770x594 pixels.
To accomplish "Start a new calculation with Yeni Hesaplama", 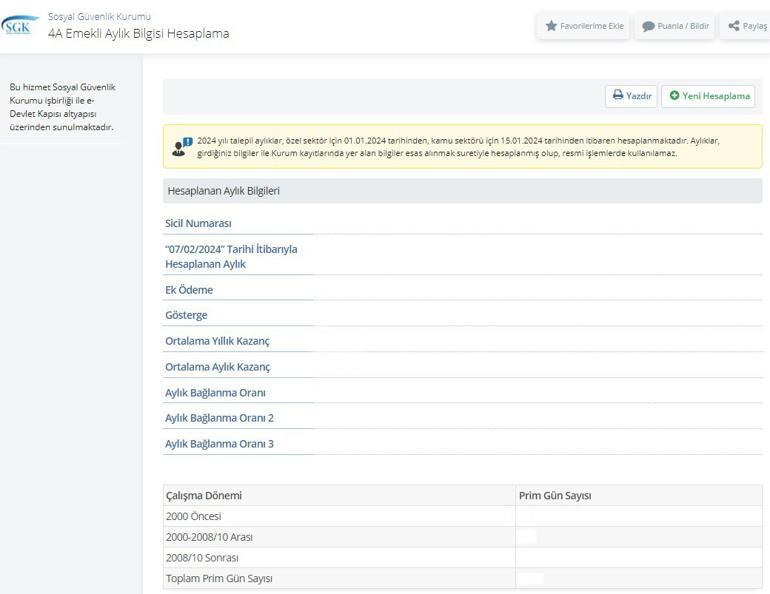I will point(708,96).
